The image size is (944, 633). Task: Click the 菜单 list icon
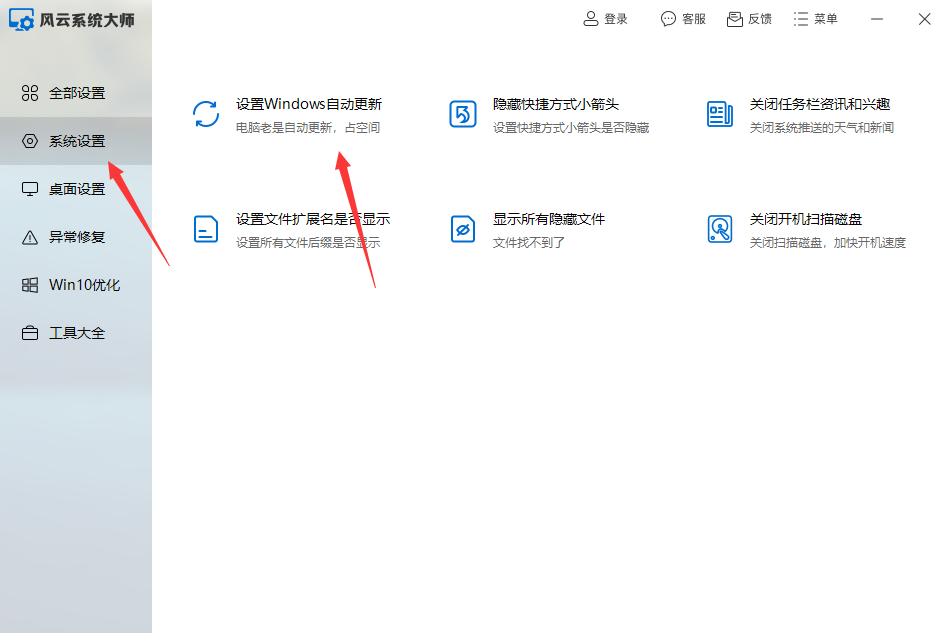tap(801, 19)
